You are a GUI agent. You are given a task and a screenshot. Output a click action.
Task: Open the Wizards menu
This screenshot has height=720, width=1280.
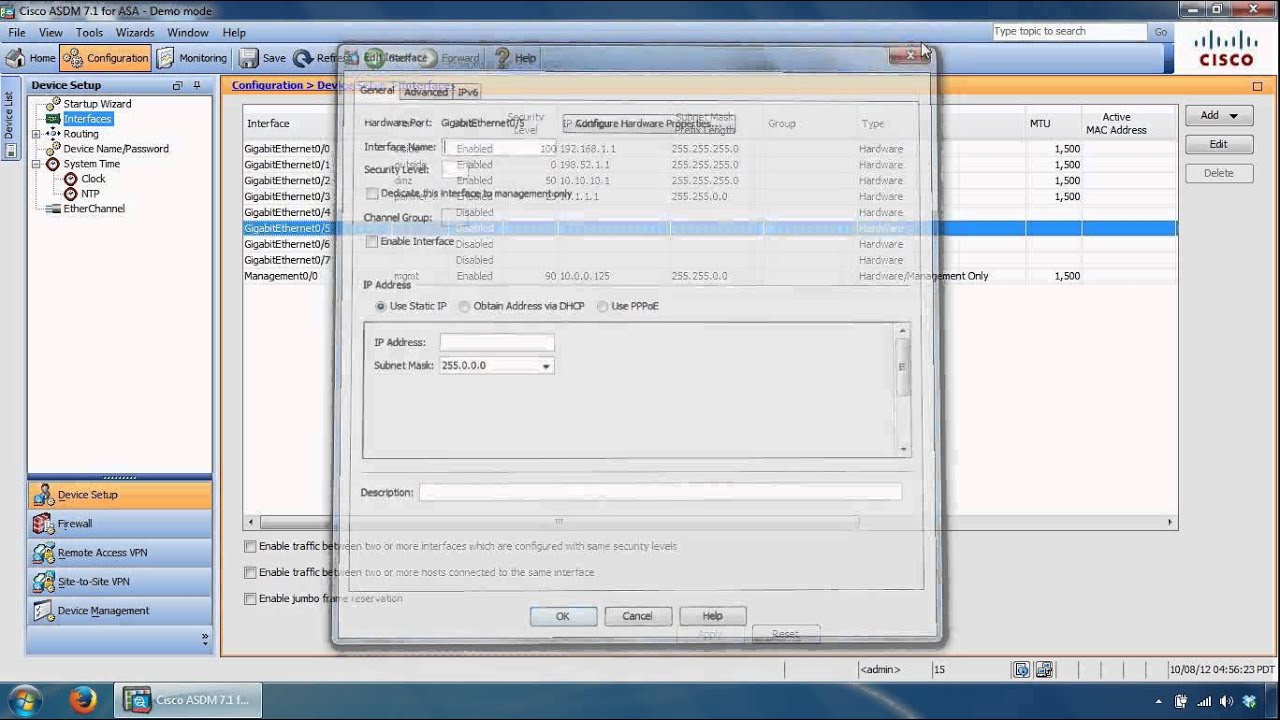[135, 32]
